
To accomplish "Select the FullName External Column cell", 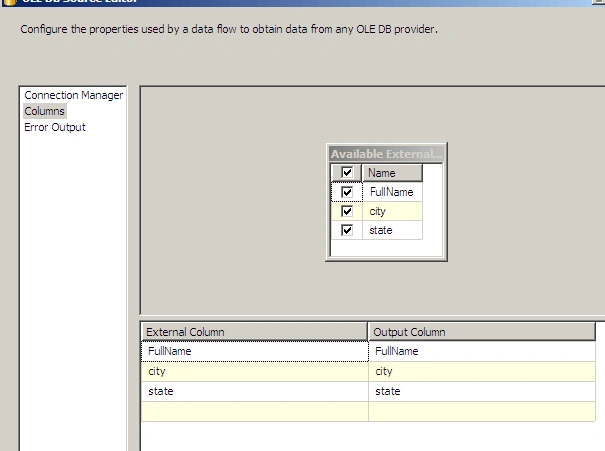I will coord(255,351).
